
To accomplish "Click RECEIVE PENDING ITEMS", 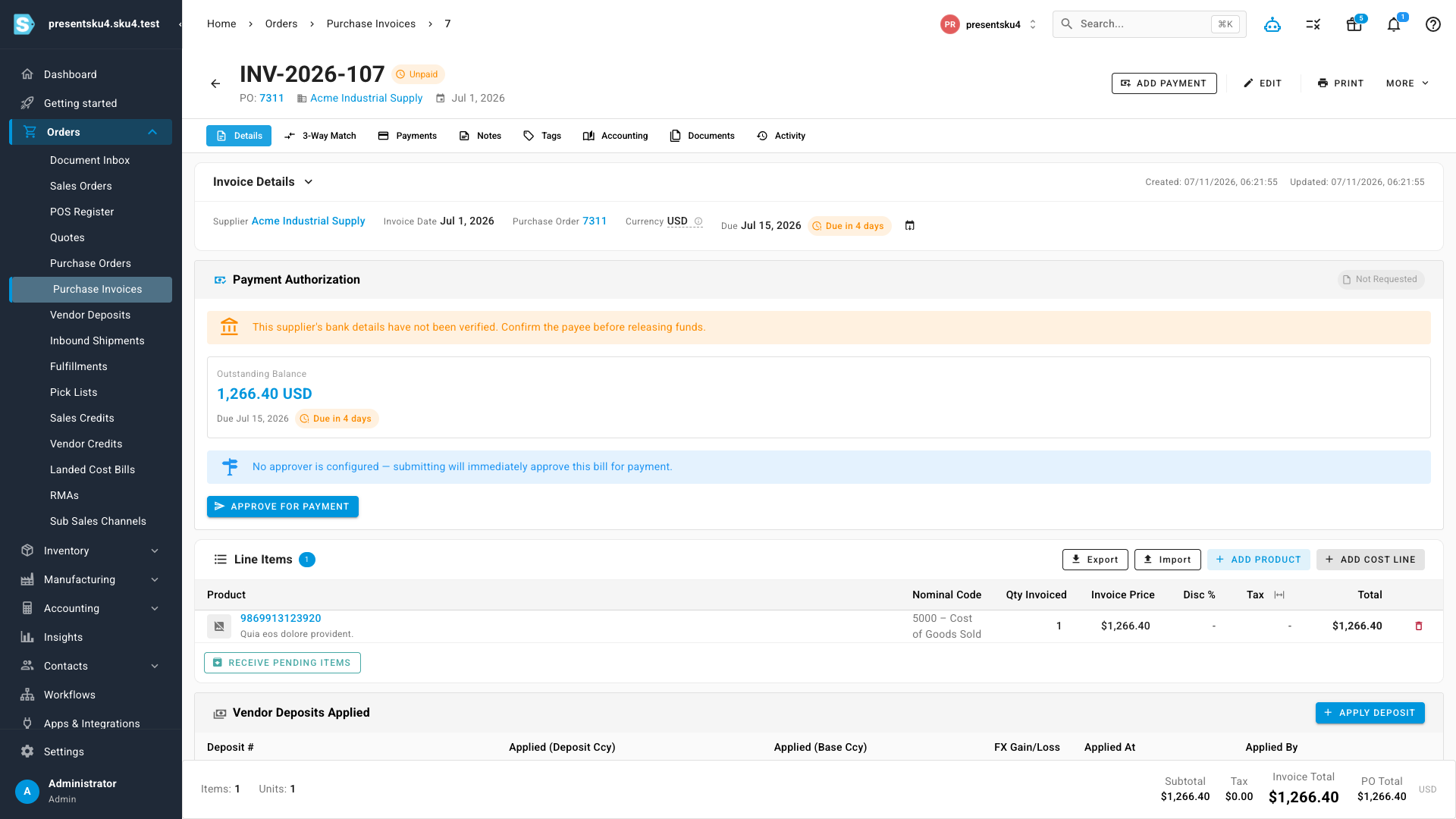I will [x=282, y=663].
